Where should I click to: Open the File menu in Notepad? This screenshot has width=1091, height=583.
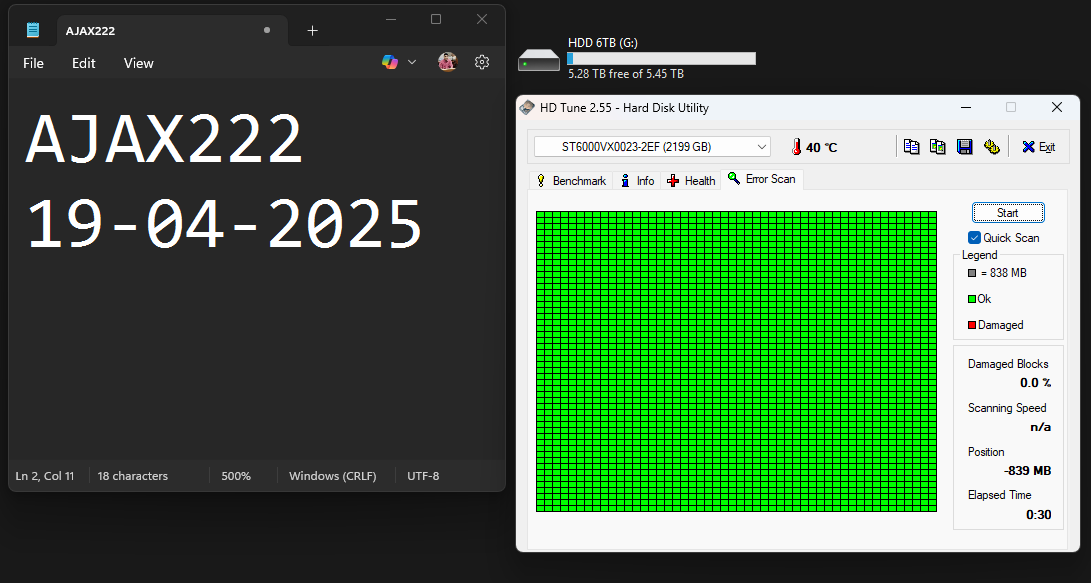click(x=33, y=63)
